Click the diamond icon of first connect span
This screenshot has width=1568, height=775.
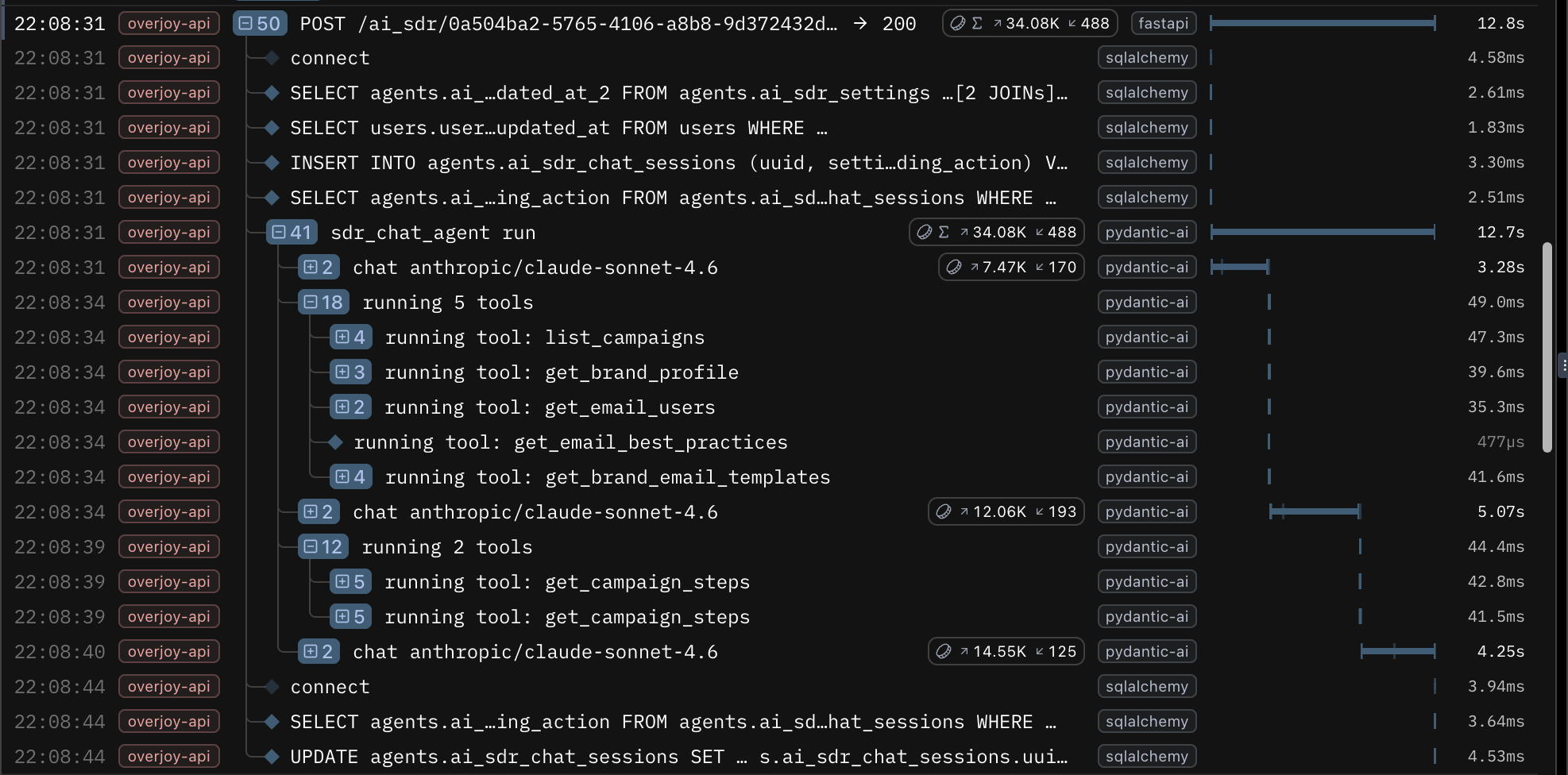272,58
